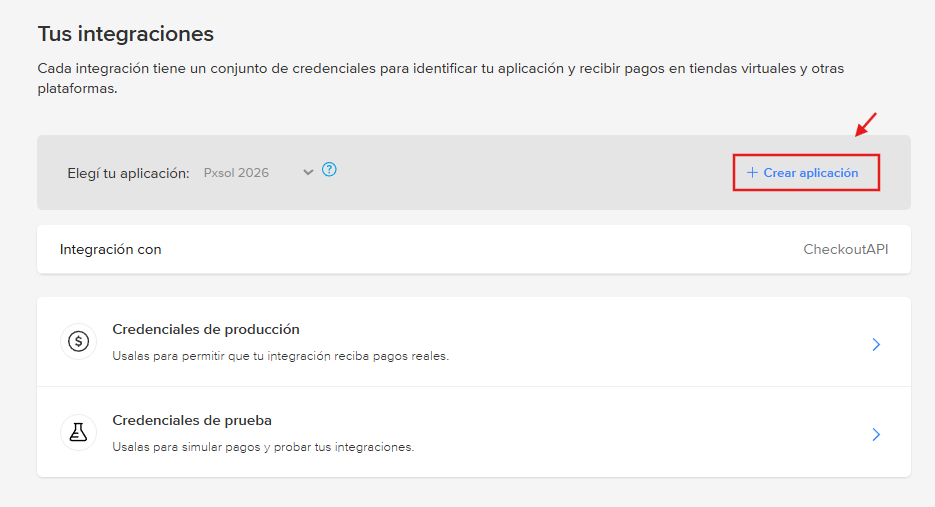
Task: Click the CheckoutAPI integration name
Action: tap(845, 249)
